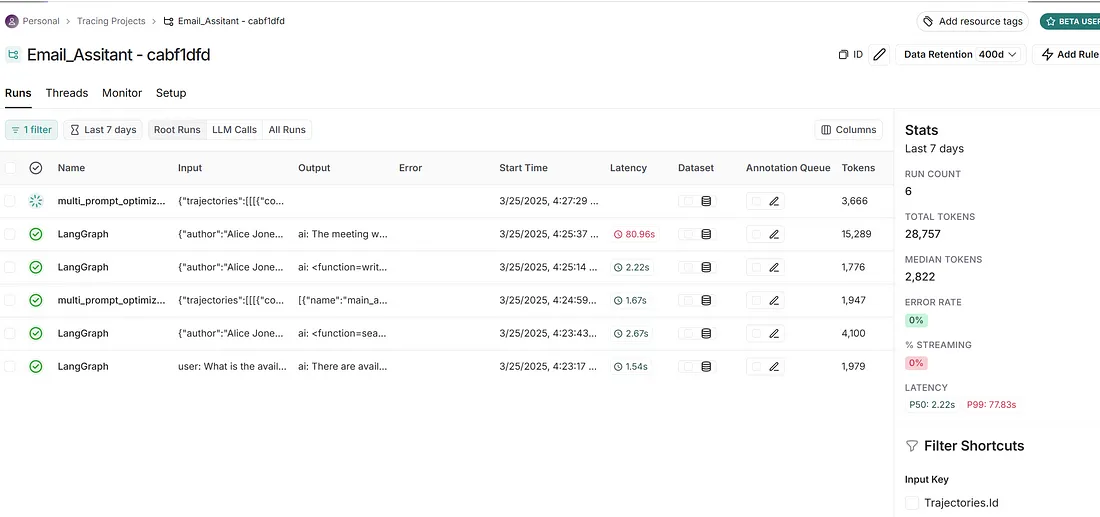The height and width of the screenshot is (517, 1100).
Task: Copy the project ID icon
Action: click(843, 55)
